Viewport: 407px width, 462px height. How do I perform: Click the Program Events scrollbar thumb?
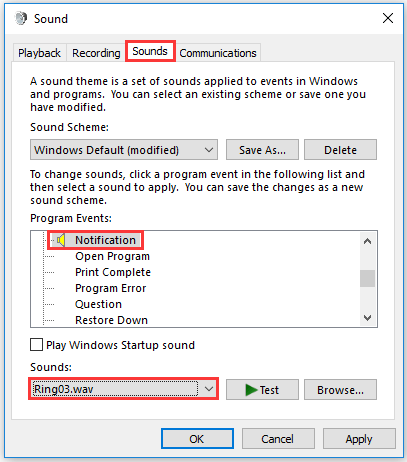[x=367, y=278]
